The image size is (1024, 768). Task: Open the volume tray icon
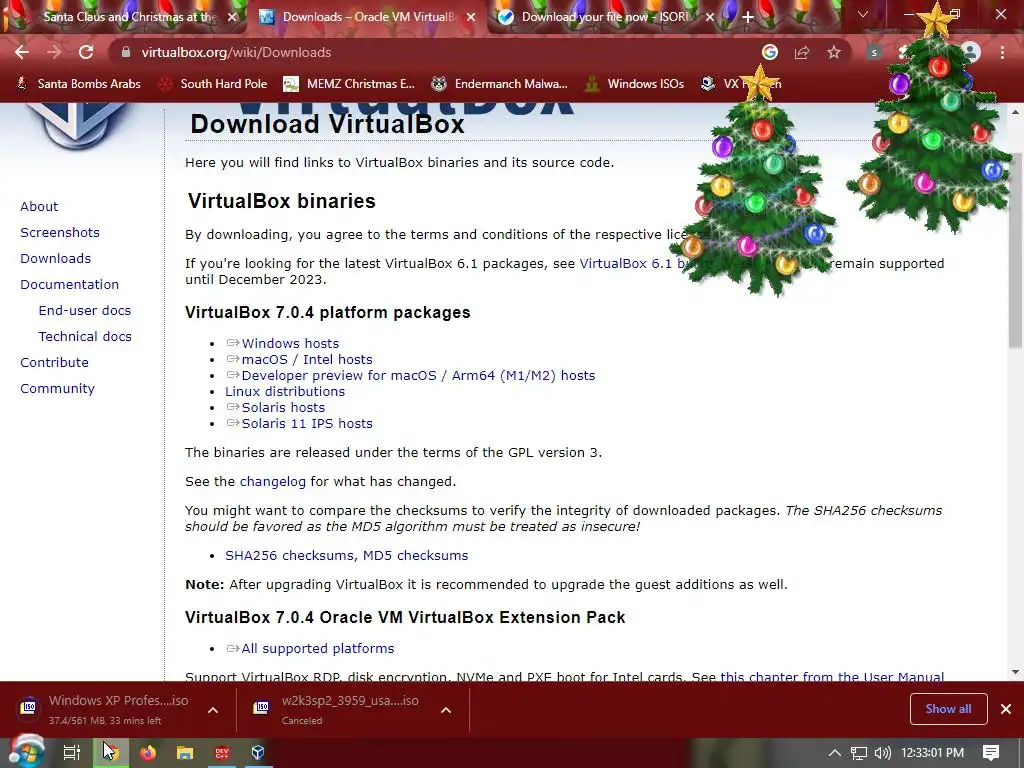(883, 753)
